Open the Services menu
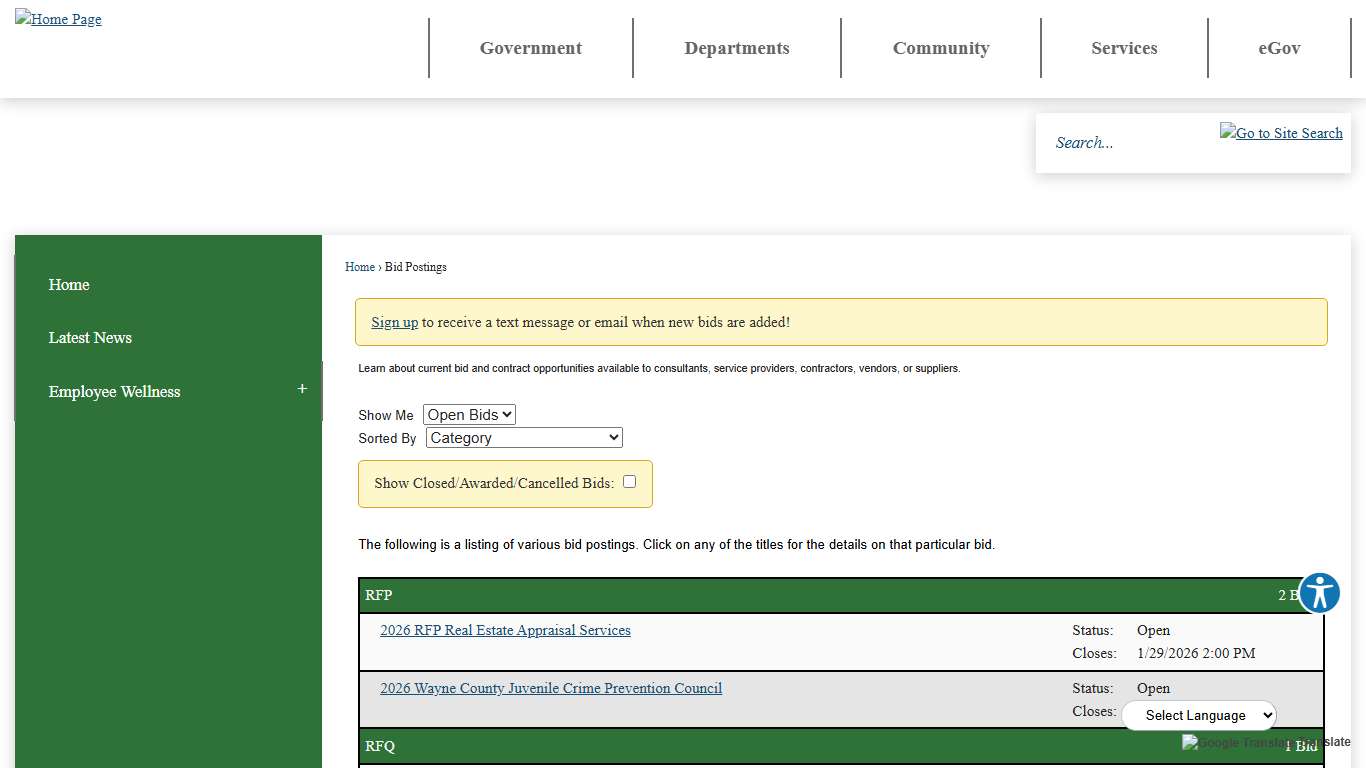 [x=1124, y=48]
